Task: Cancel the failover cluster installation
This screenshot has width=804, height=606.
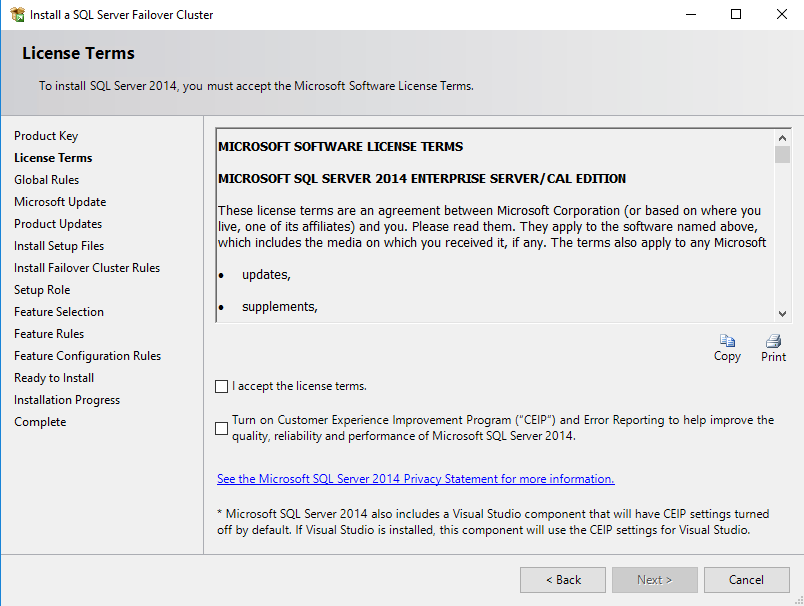Action: (747, 580)
